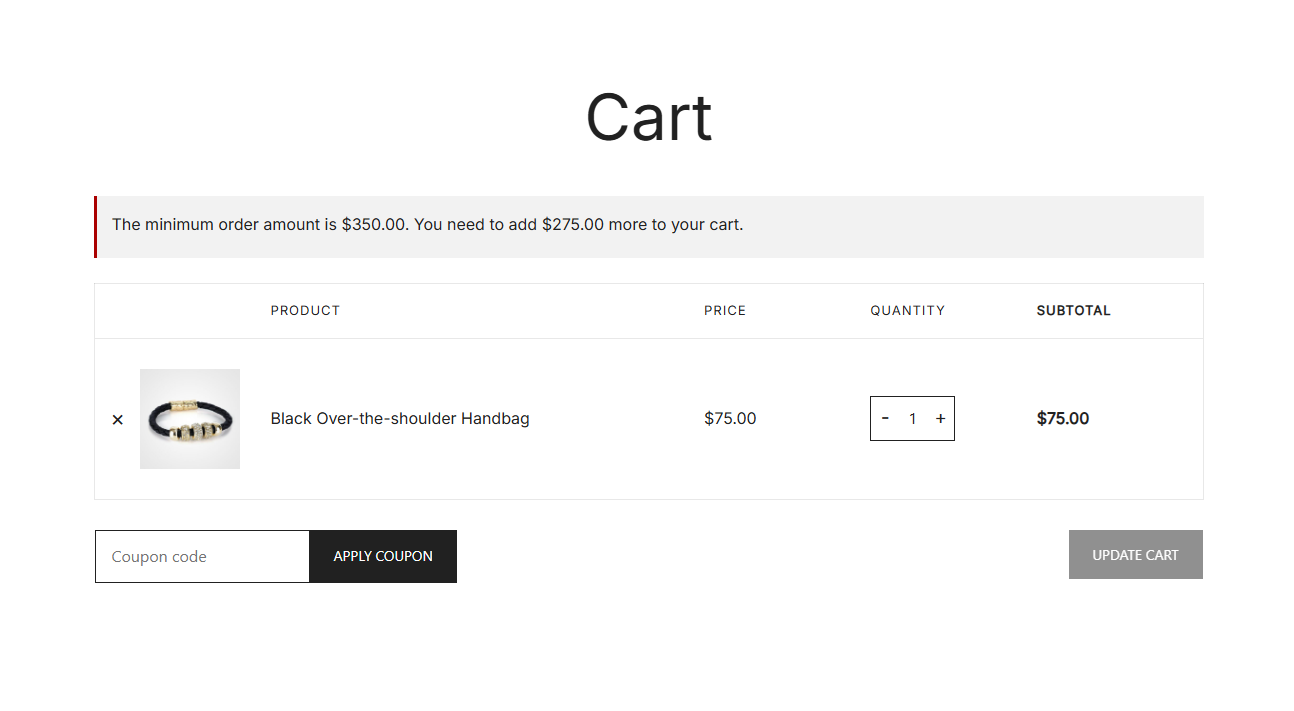Select the Product column header
This screenshot has width=1294, height=711.
tap(305, 311)
